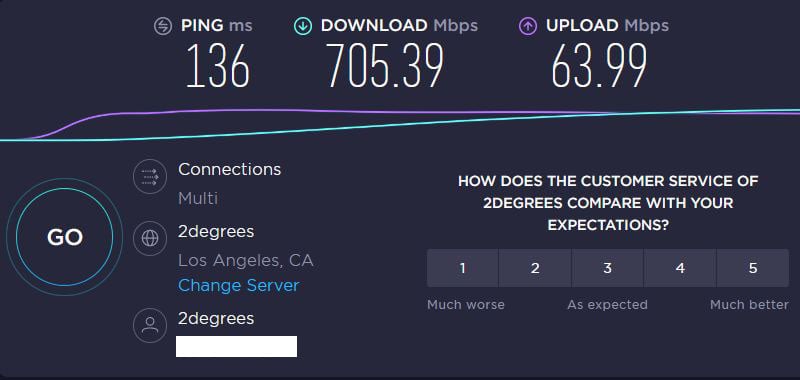The height and width of the screenshot is (380, 800).
Task: Click the purple upload arrow icon
Action: [x=528, y=26]
